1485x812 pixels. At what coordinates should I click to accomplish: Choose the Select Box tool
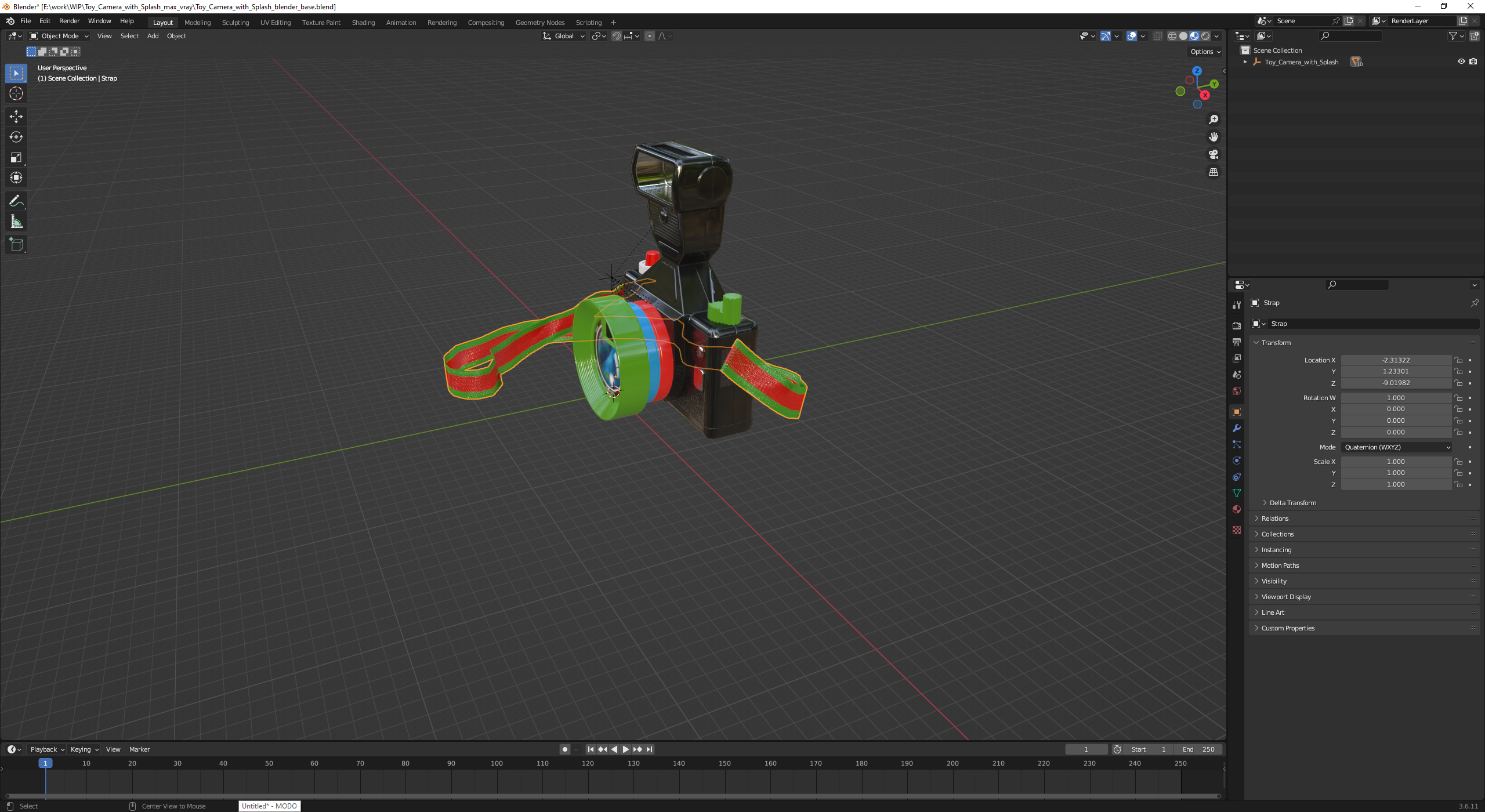click(16, 73)
